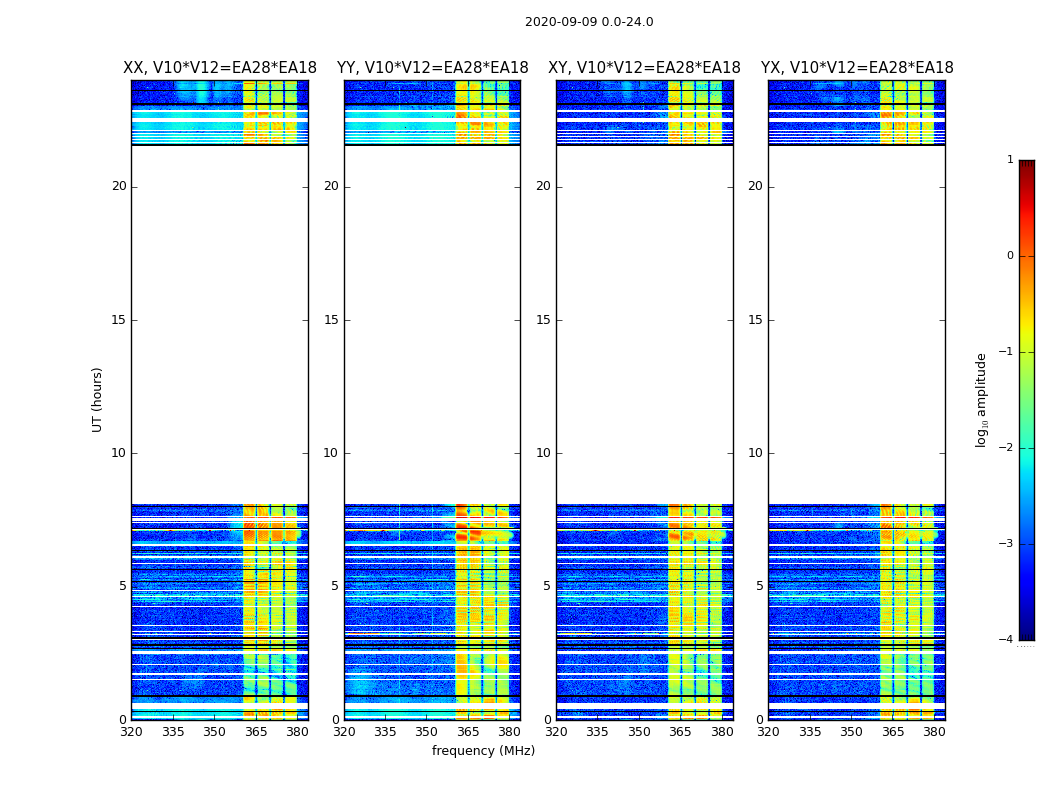The width and height of the screenshot is (1050, 800).
Task: Click the YX panel title
Action: [x=857, y=68]
